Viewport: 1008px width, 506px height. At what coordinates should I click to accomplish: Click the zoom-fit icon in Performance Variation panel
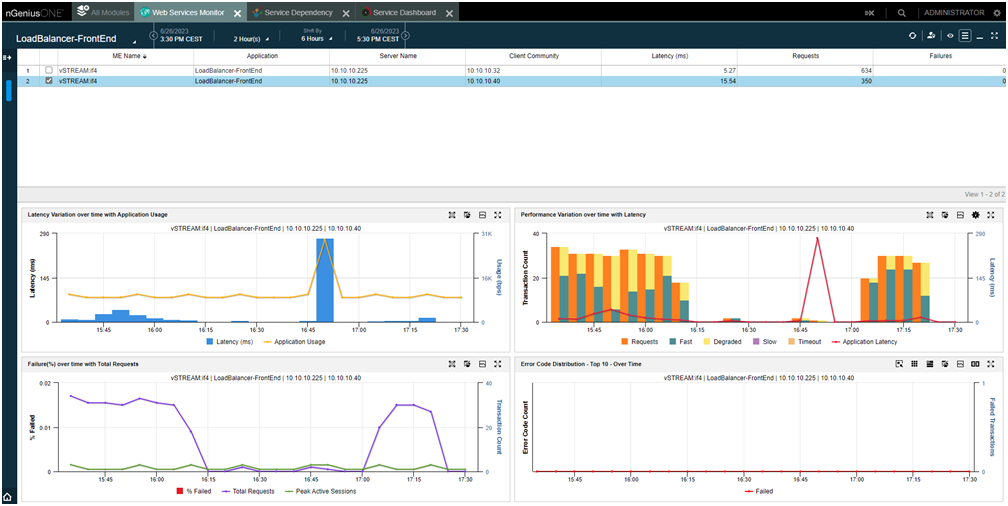pos(930,215)
